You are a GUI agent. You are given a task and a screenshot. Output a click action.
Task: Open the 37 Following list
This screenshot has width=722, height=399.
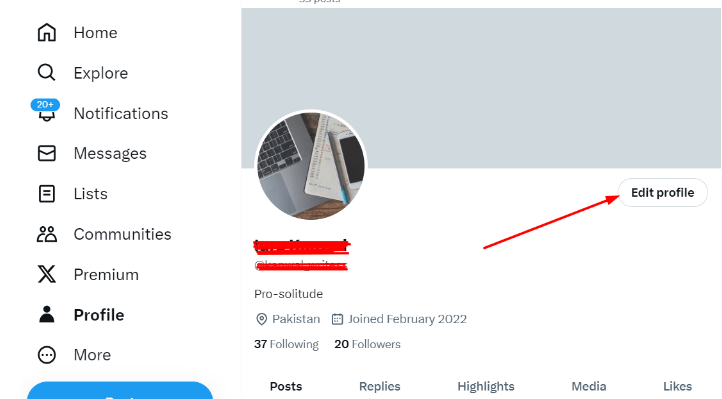pyautogui.click(x=286, y=344)
